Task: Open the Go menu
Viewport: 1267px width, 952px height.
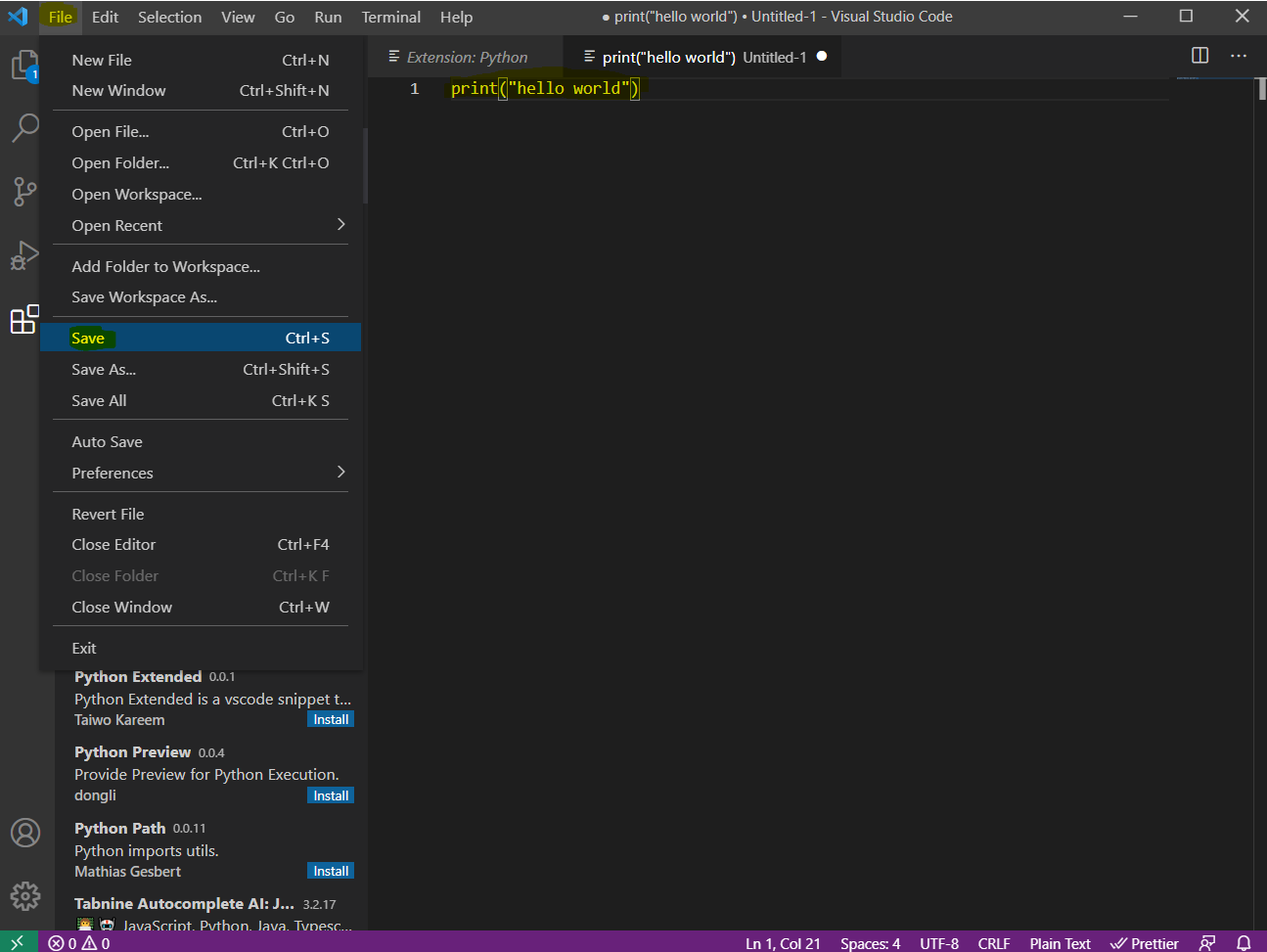Action: pos(285,17)
